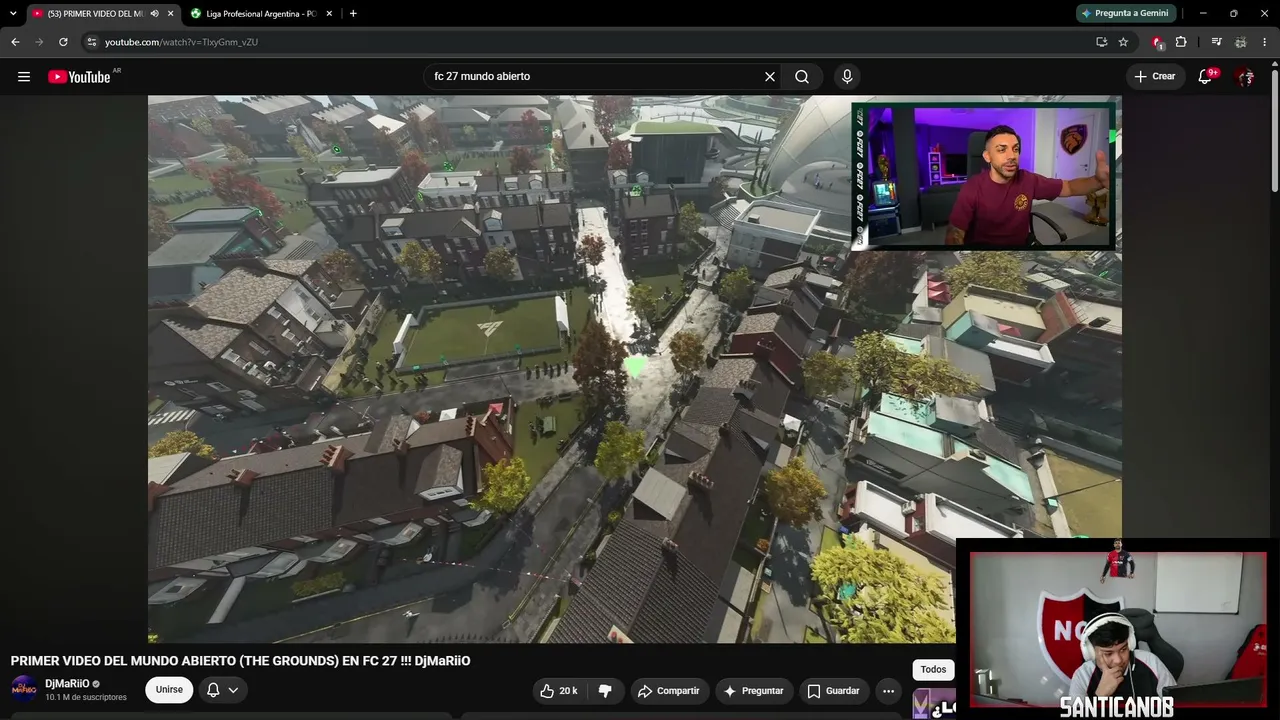The width and height of the screenshot is (1280, 720).
Task: Clear the search box with the X
Action: pyautogui.click(x=770, y=77)
